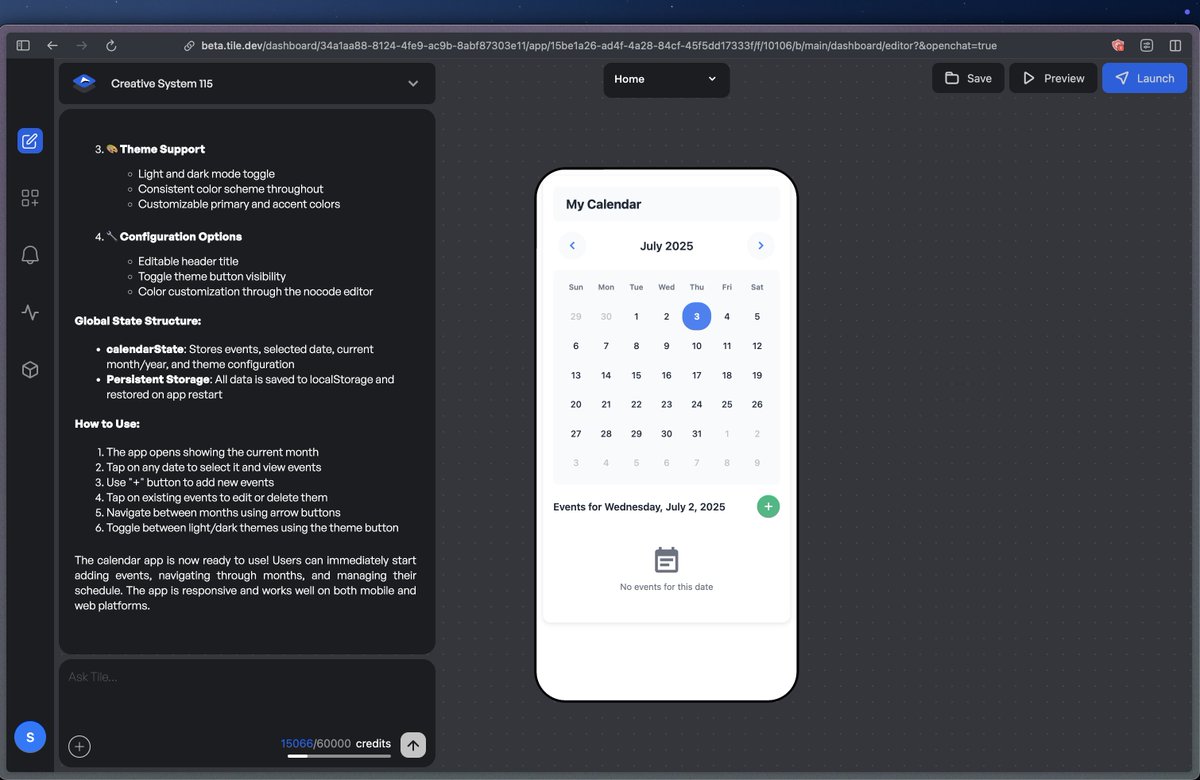The height and width of the screenshot is (780, 1200).
Task: Go to next month with the right chevron
Action: [760, 245]
